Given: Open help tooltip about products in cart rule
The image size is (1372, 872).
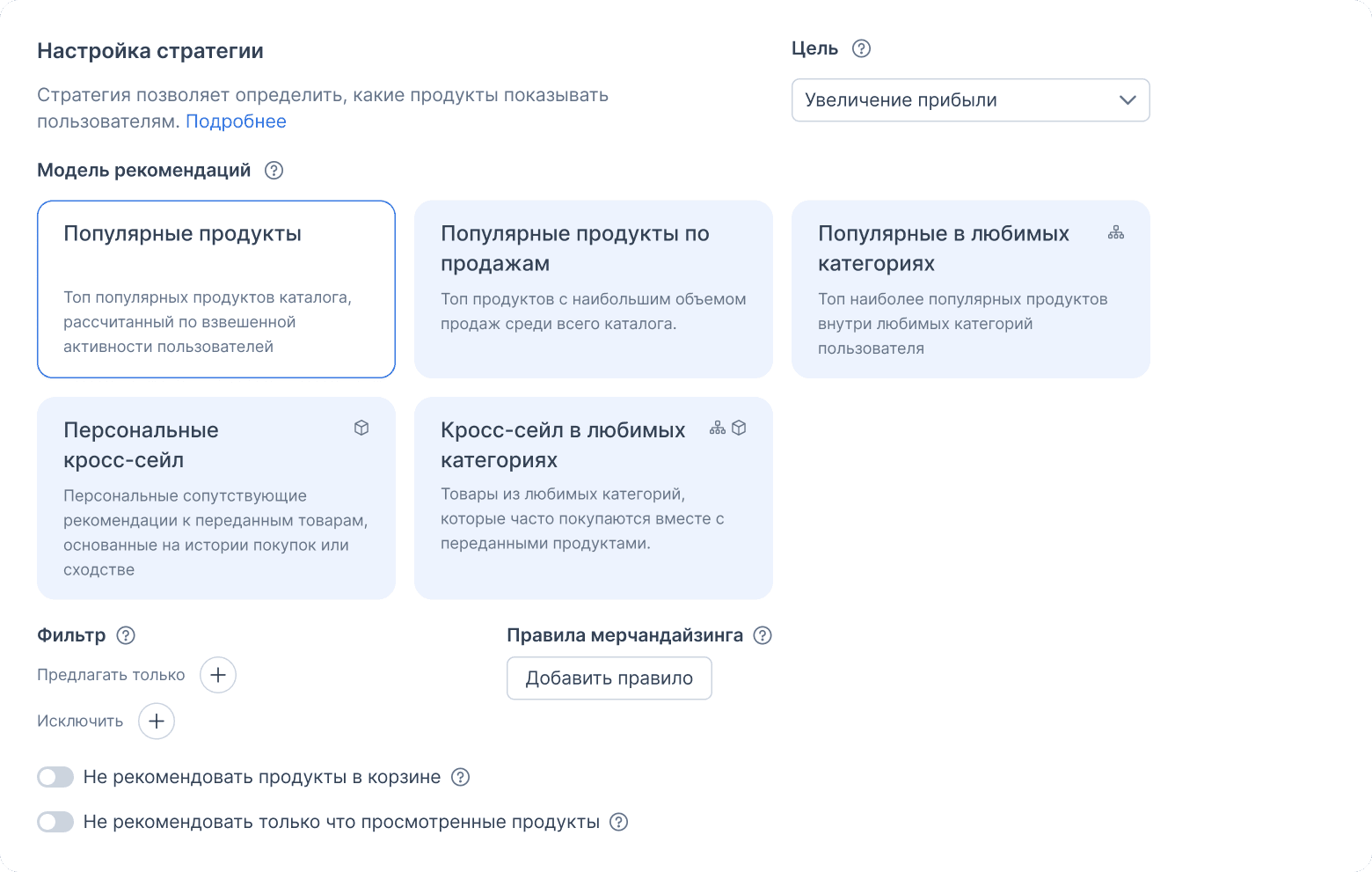Looking at the screenshot, I should coord(459,777).
